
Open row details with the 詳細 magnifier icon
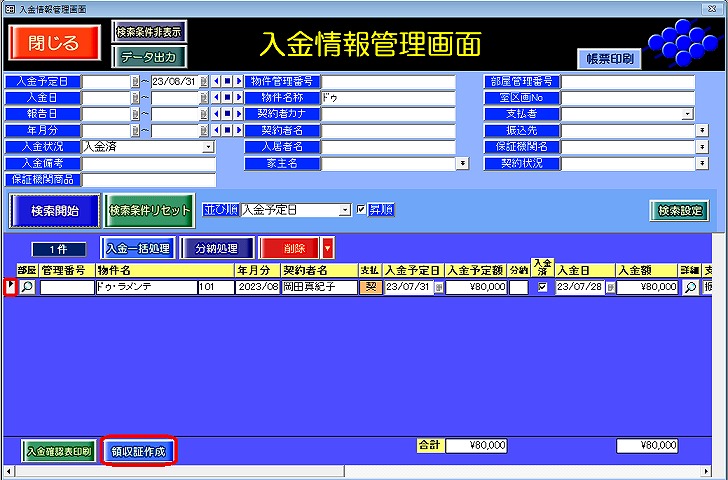pos(690,287)
